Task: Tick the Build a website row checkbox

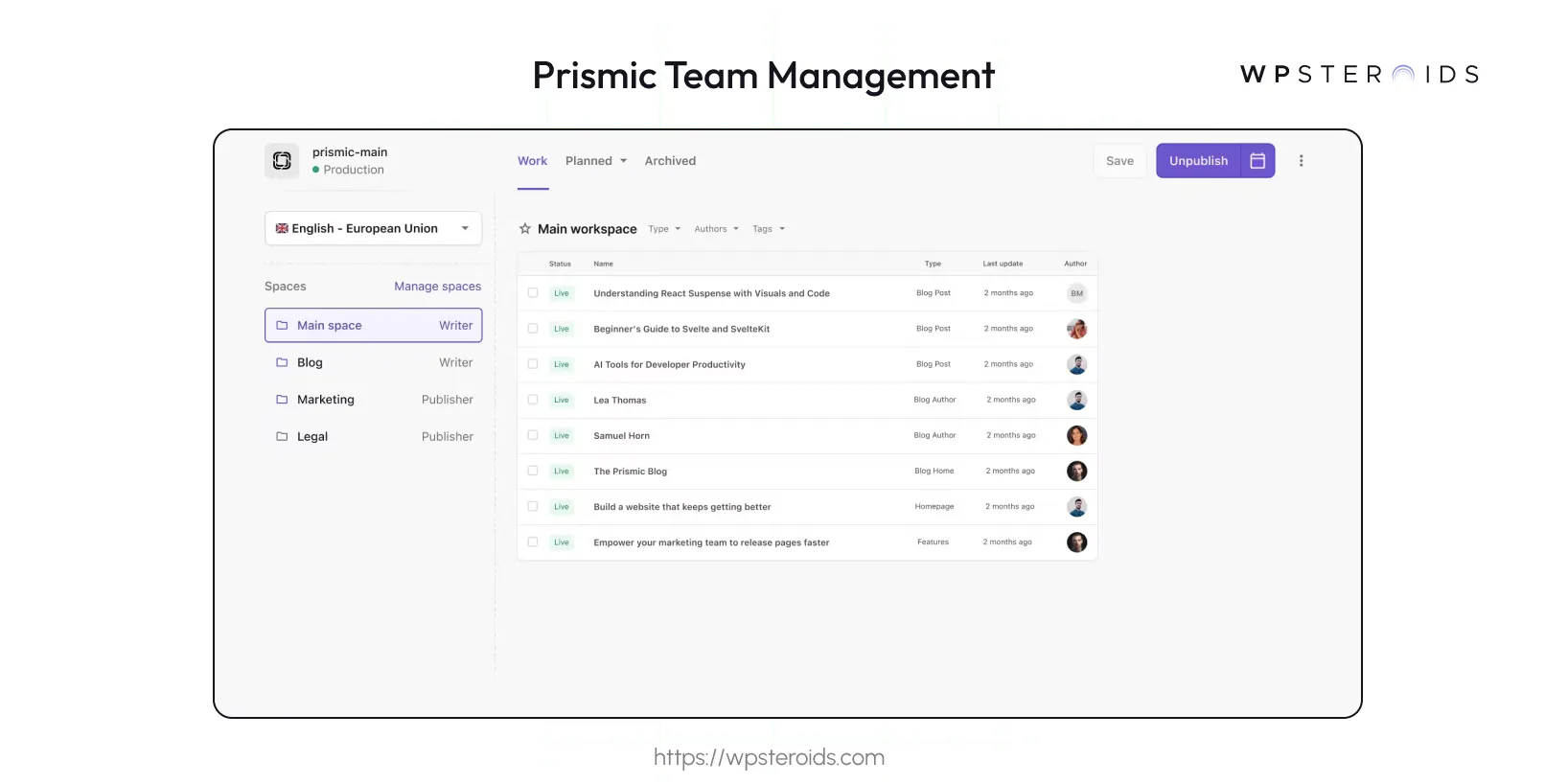Action: 533,506
